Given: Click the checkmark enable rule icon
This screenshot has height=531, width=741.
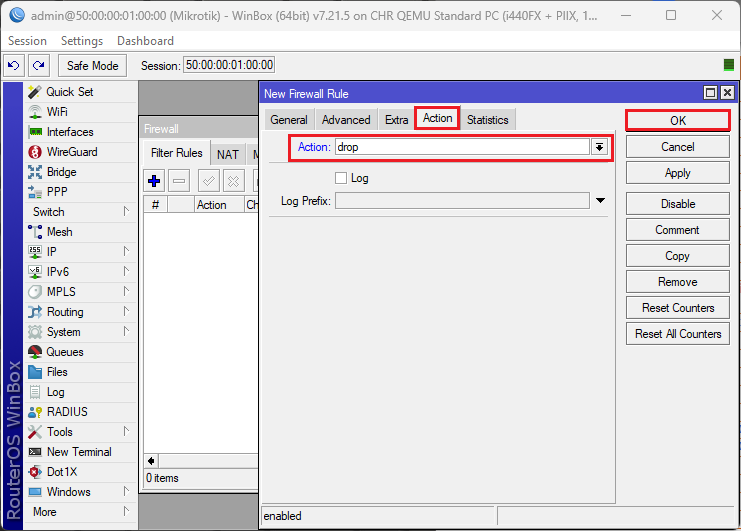Looking at the screenshot, I should [208, 181].
